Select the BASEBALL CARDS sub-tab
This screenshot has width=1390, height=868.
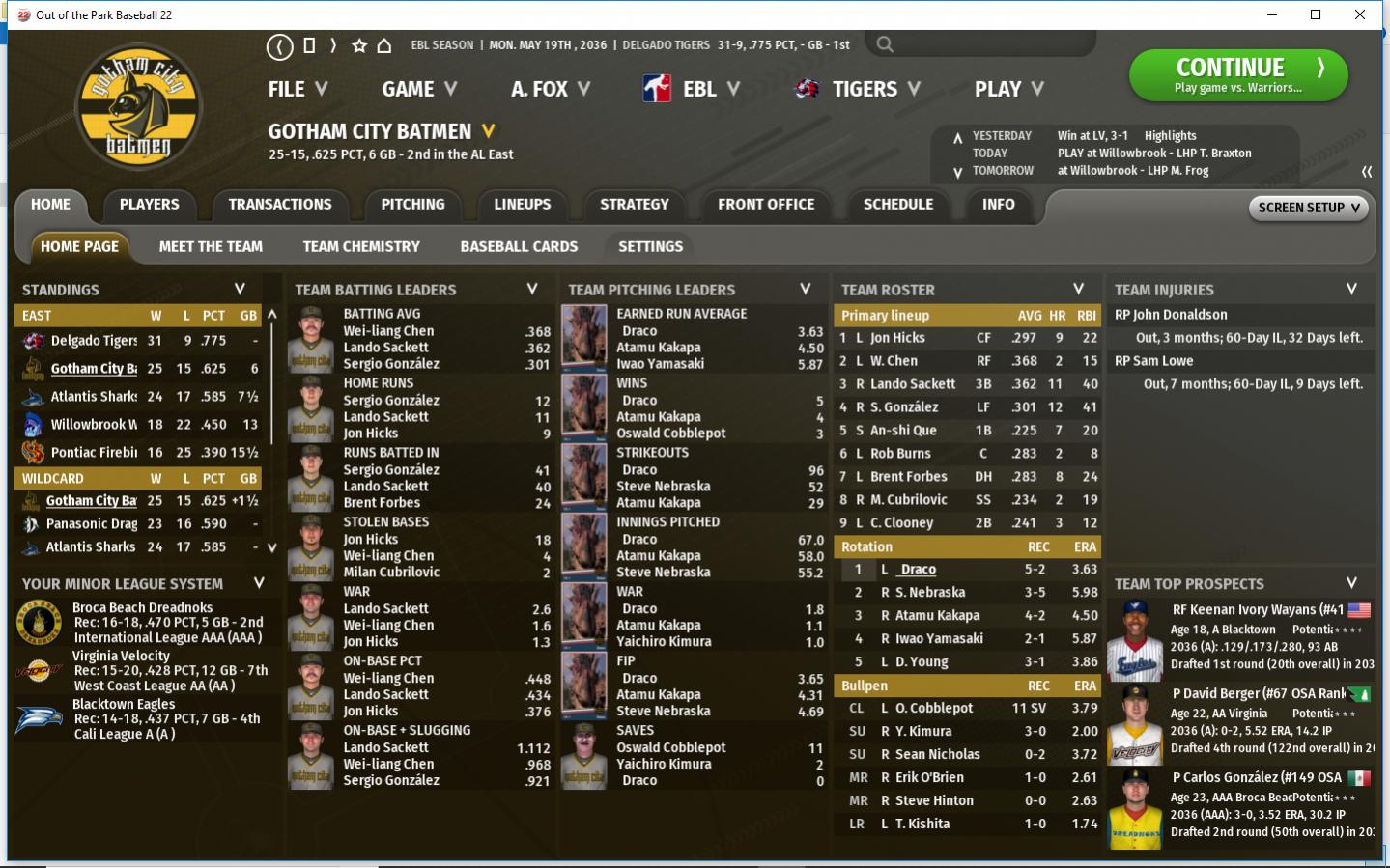[519, 247]
